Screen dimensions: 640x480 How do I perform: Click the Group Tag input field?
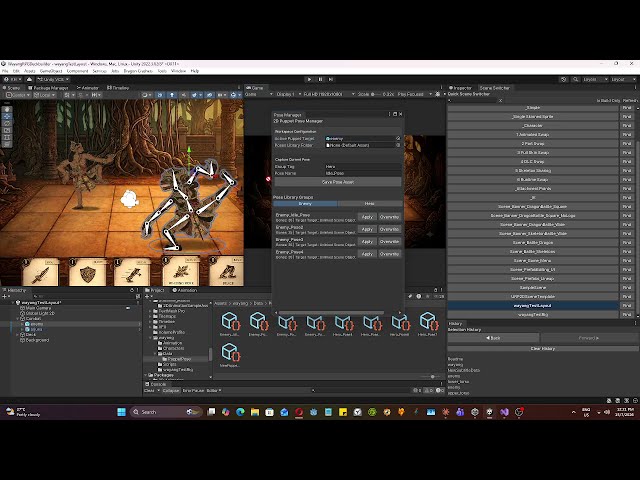[x=363, y=167]
